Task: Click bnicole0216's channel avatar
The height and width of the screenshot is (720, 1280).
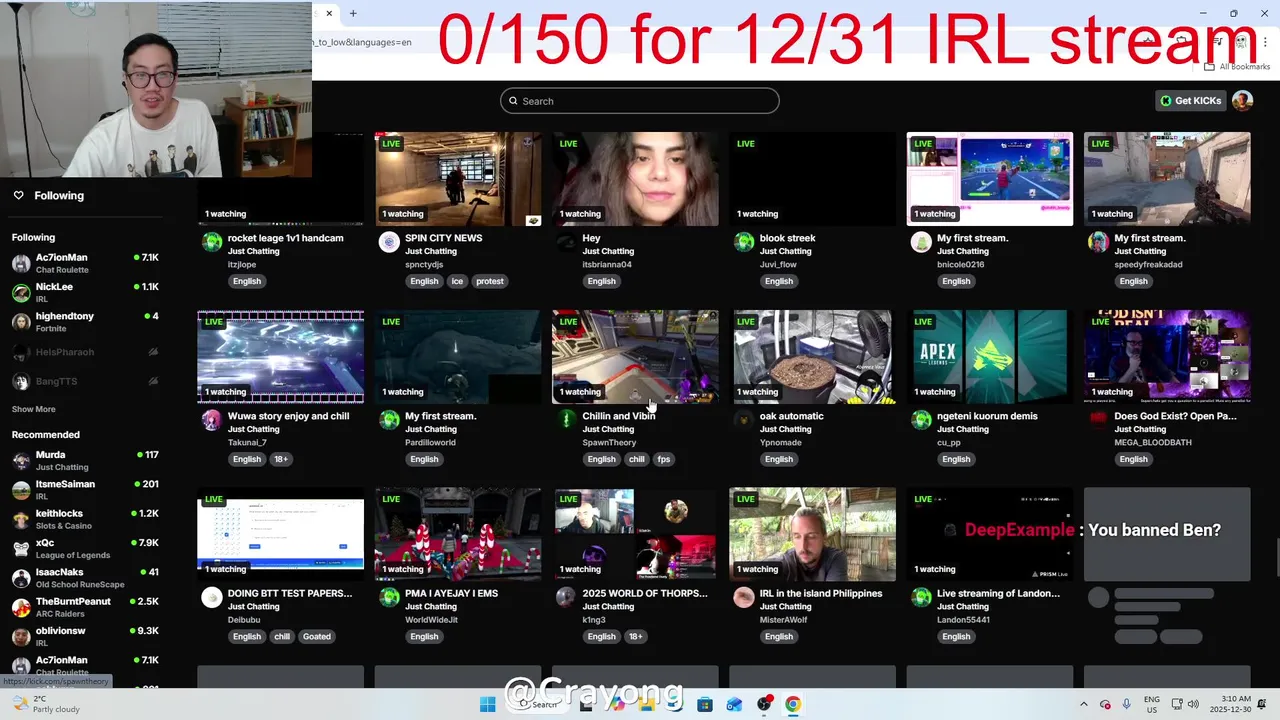Action: (921, 242)
